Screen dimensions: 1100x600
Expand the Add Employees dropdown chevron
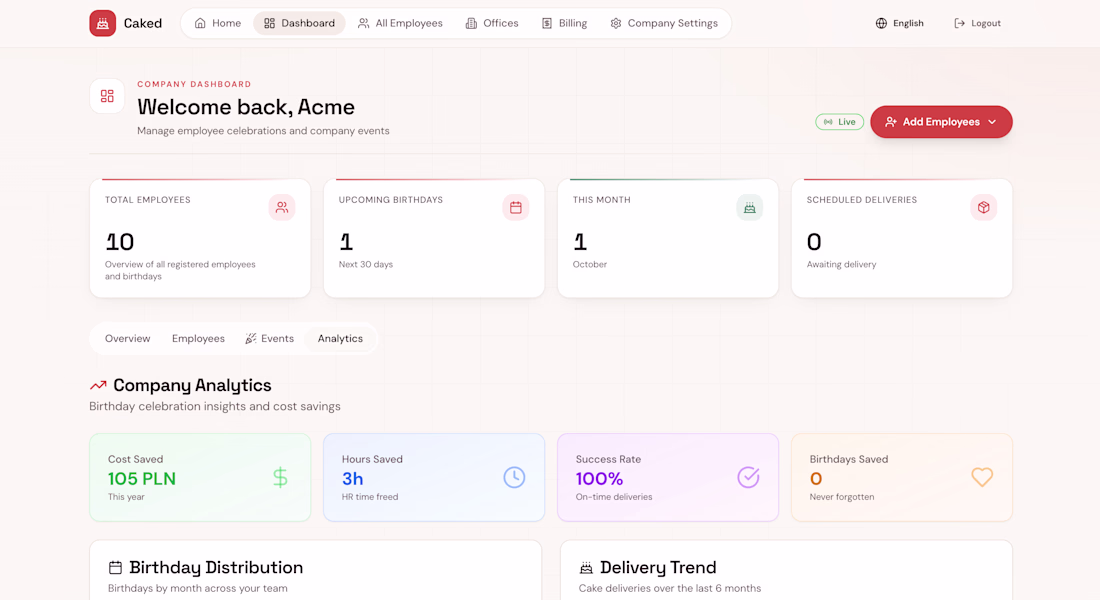tap(992, 122)
